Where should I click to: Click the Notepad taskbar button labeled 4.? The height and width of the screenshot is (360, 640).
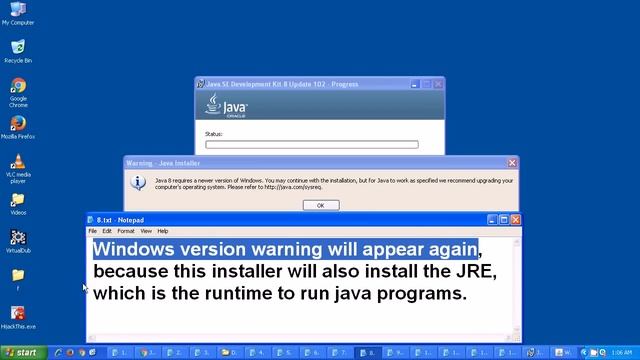258,353
